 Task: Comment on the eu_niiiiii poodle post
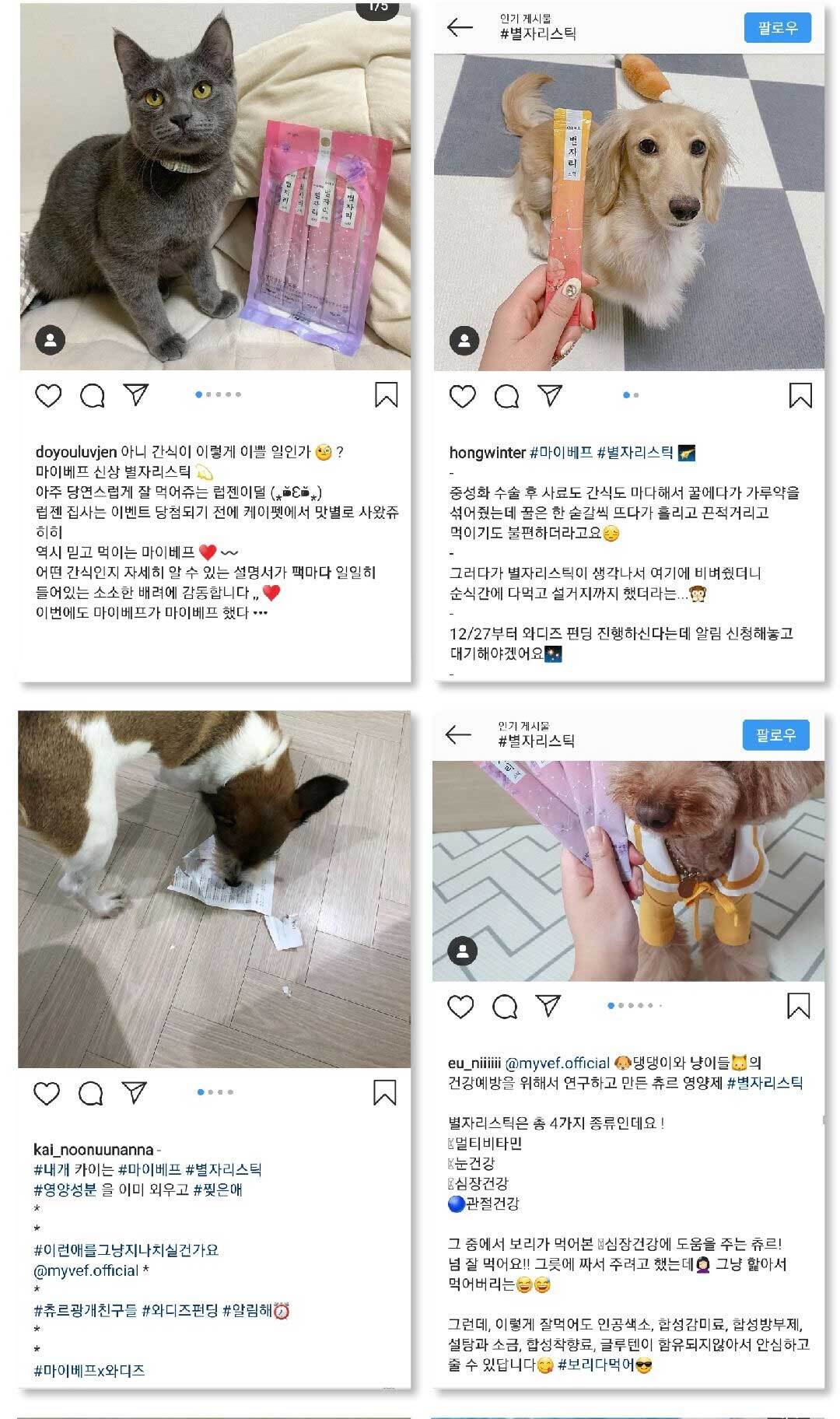[x=505, y=1007]
